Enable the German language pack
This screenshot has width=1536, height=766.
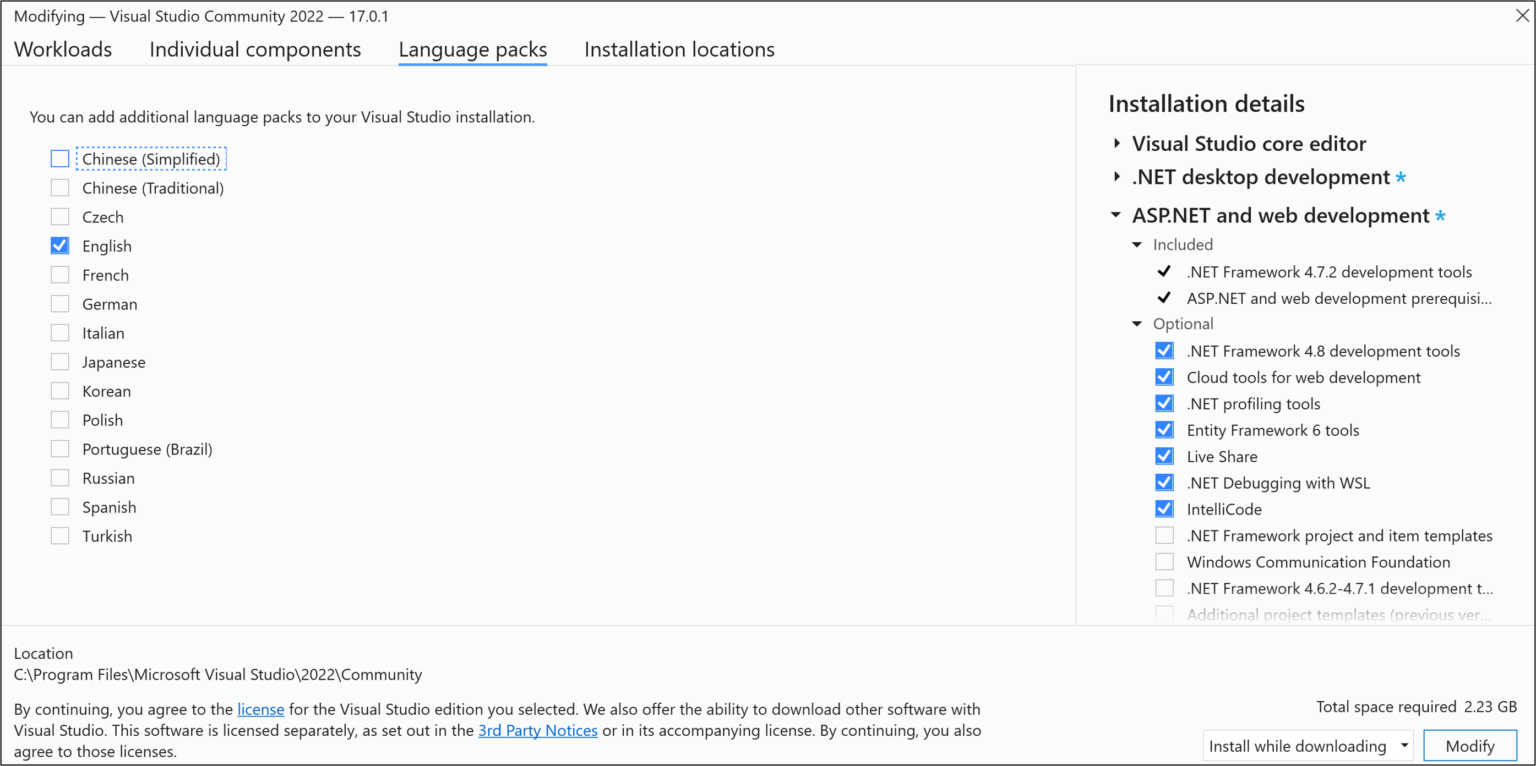pyautogui.click(x=59, y=303)
